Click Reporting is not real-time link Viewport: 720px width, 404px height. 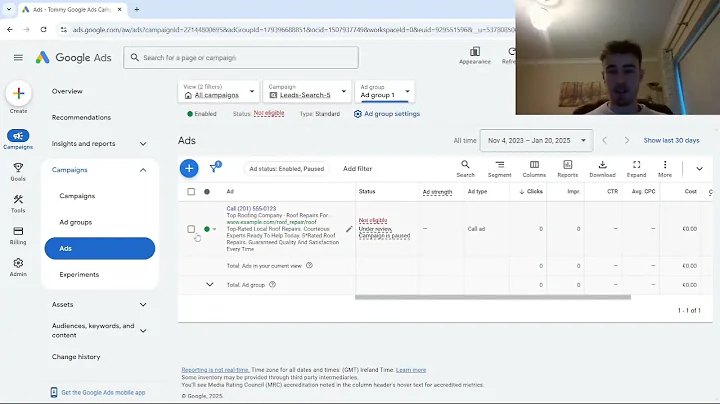click(x=215, y=370)
